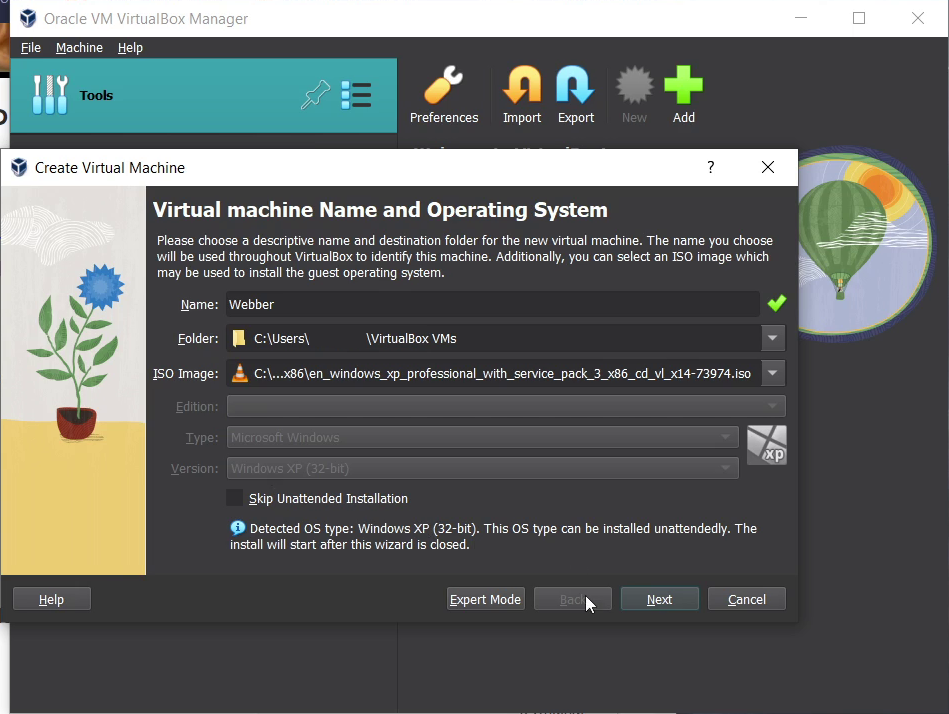Click the Tools pin icon
Screen dimensions: 949x714
[x=315, y=96]
